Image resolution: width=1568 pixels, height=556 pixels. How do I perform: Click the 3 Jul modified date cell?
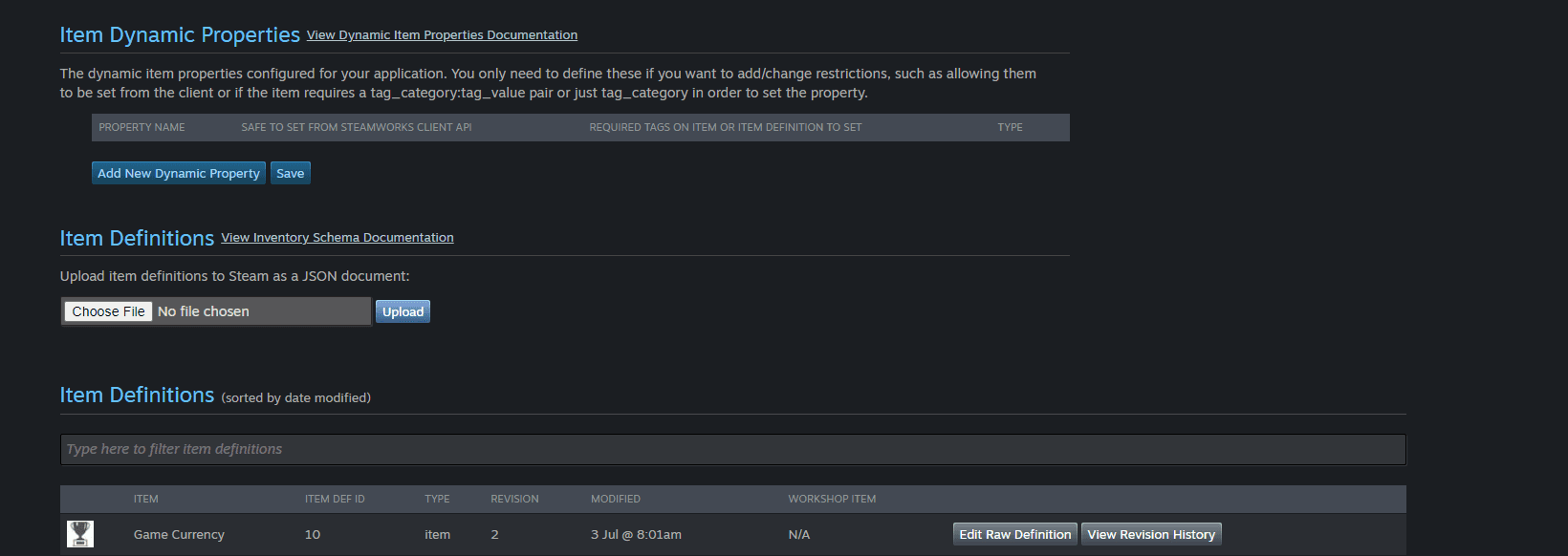(x=636, y=535)
